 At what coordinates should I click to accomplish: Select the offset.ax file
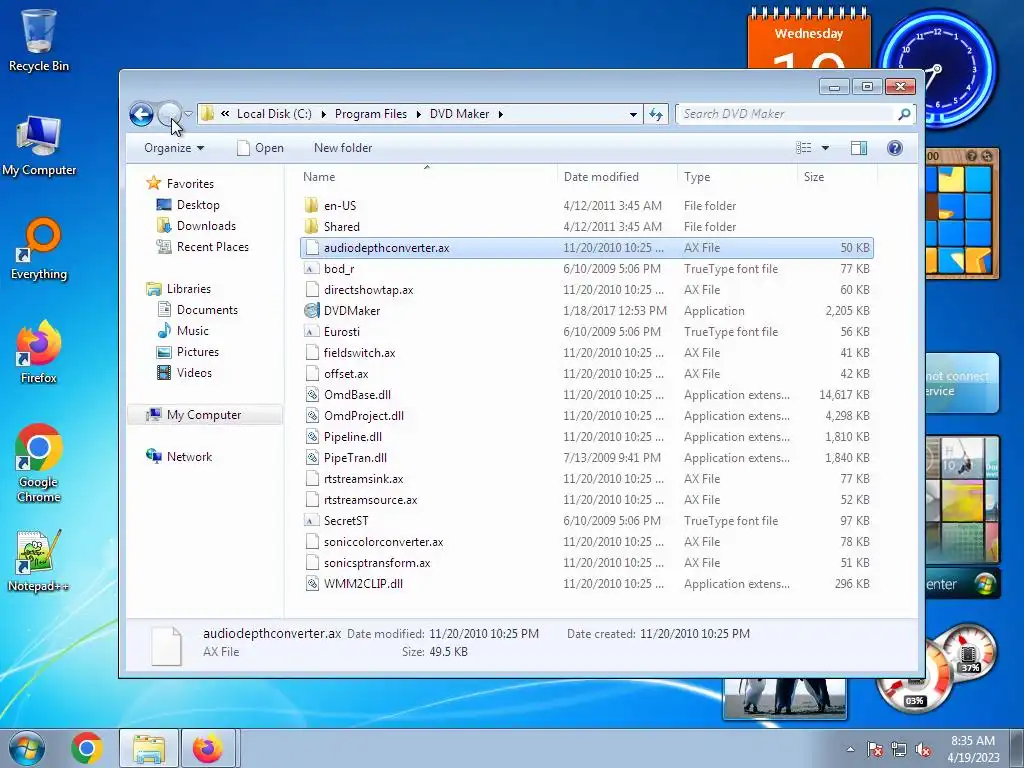tap(346, 374)
